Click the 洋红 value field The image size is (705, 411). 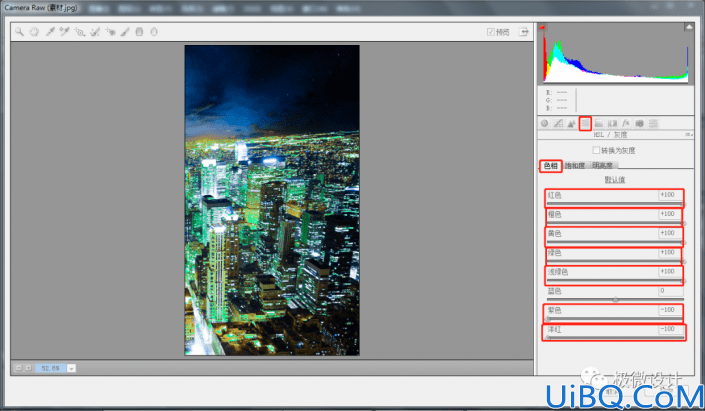coord(670,329)
